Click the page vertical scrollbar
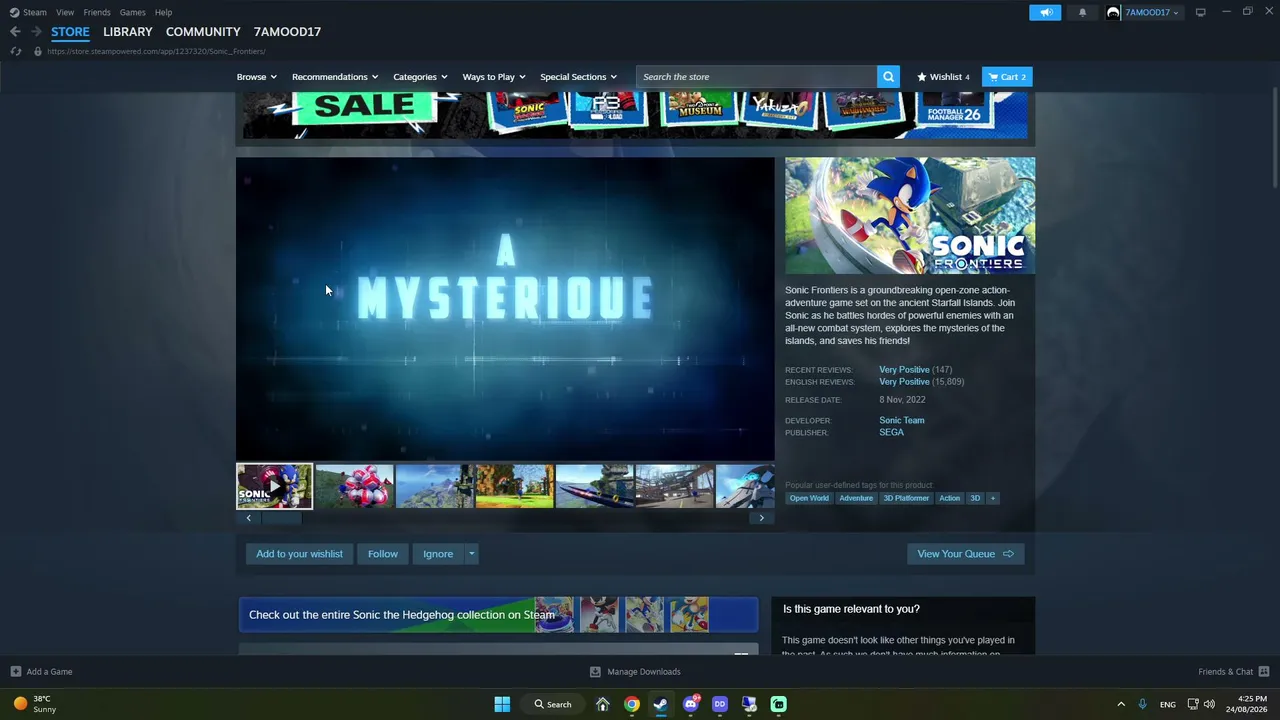This screenshot has height=720, width=1280. [1274, 136]
